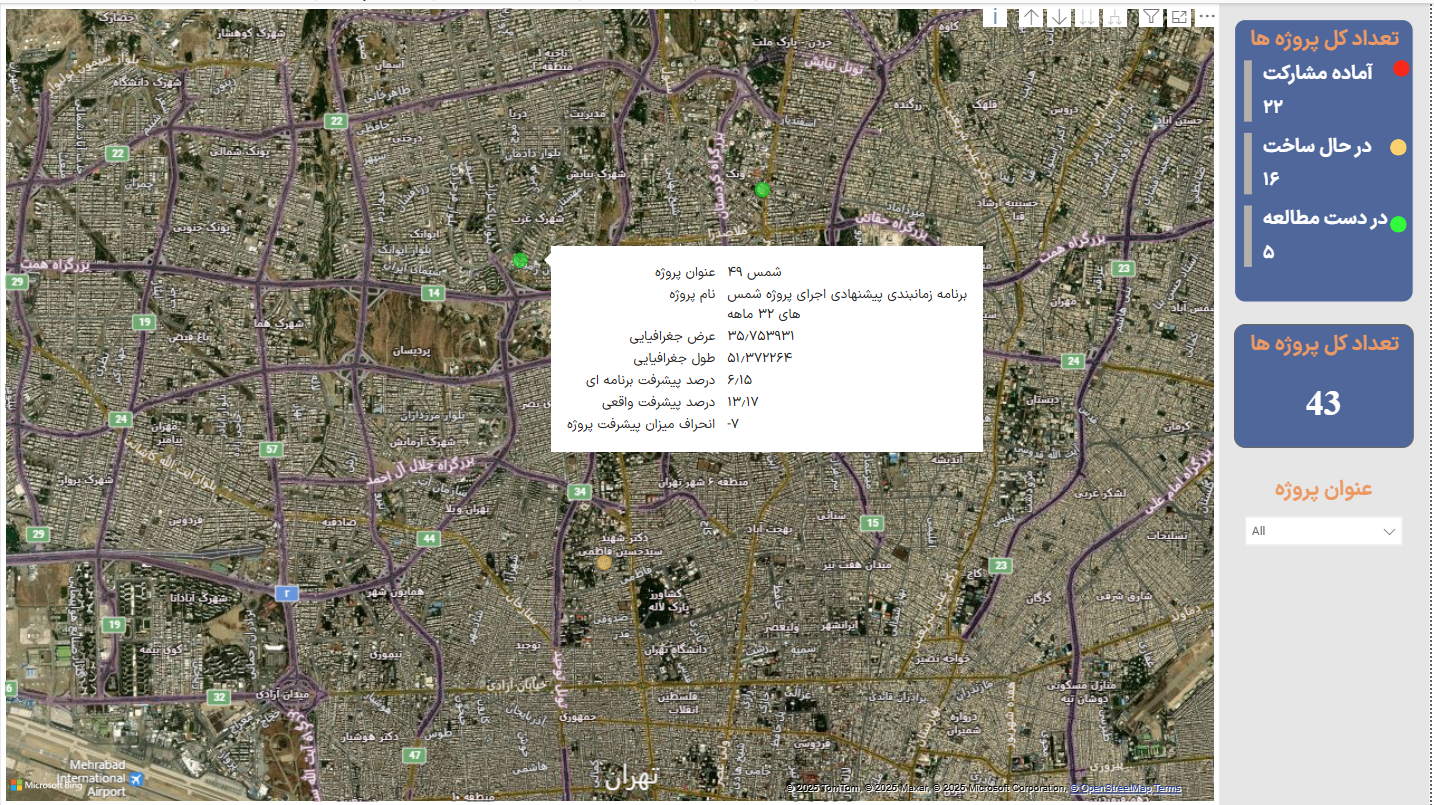The height and width of the screenshot is (805, 1434).
Task: Click the yellow dot beside در حال ساخت
Action: pyautogui.click(x=1398, y=148)
